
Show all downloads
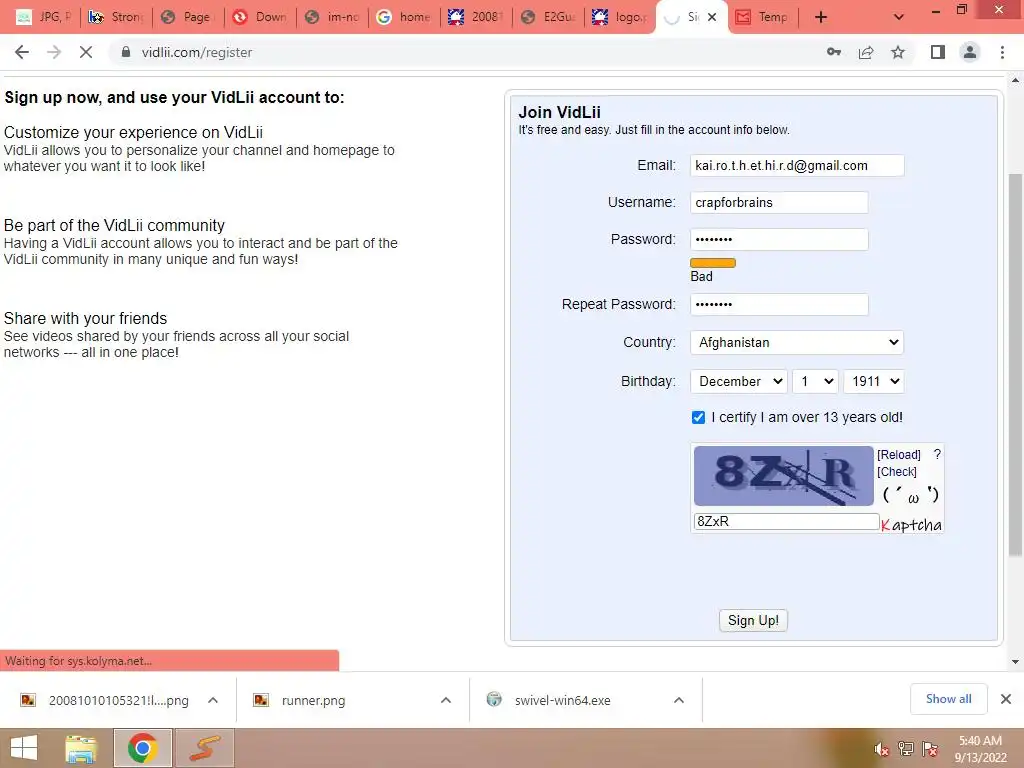(948, 699)
